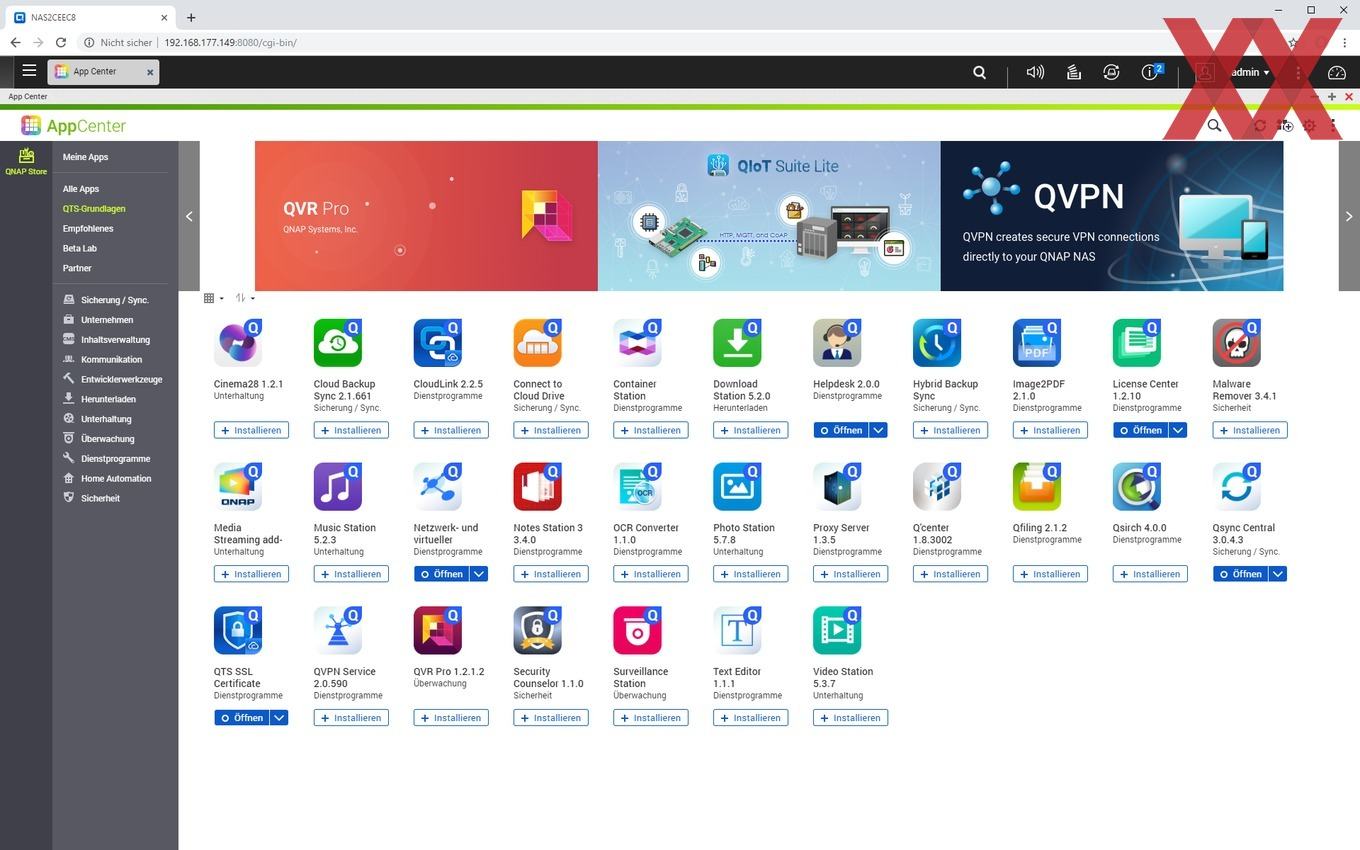Open the Helpdesk app icon
Viewport: 1360px width, 850px height.
(x=838, y=343)
